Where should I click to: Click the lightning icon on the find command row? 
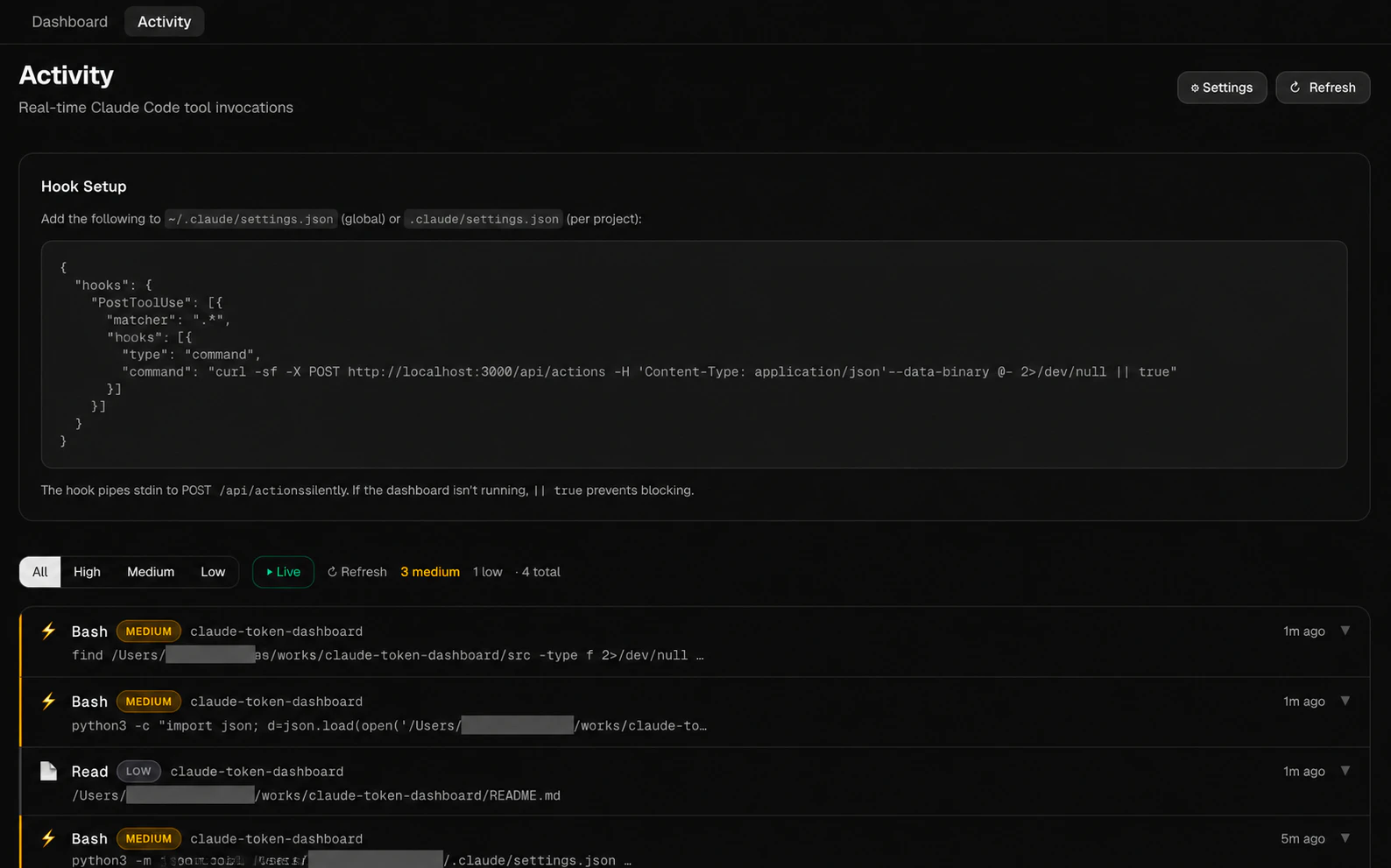(48, 631)
